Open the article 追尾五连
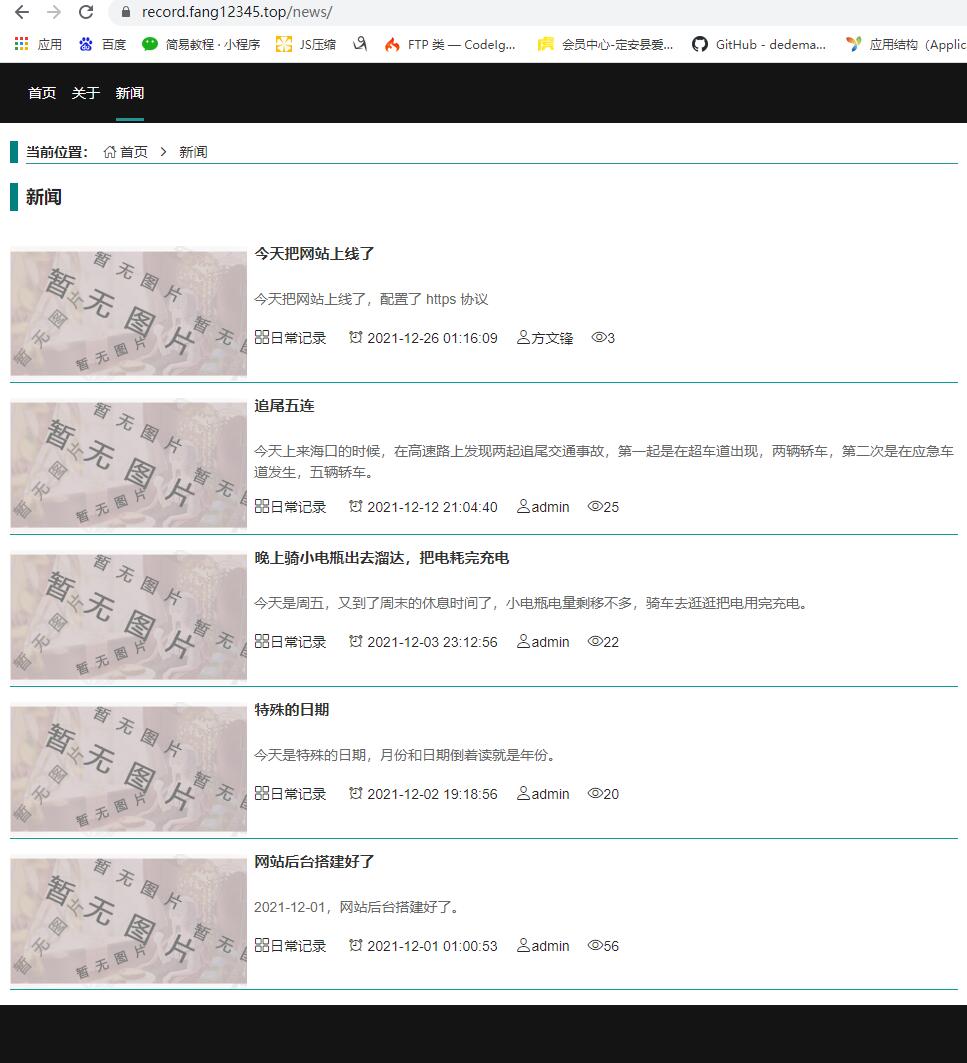The width and height of the screenshot is (967, 1063). pyautogui.click(x=284, y=406)
